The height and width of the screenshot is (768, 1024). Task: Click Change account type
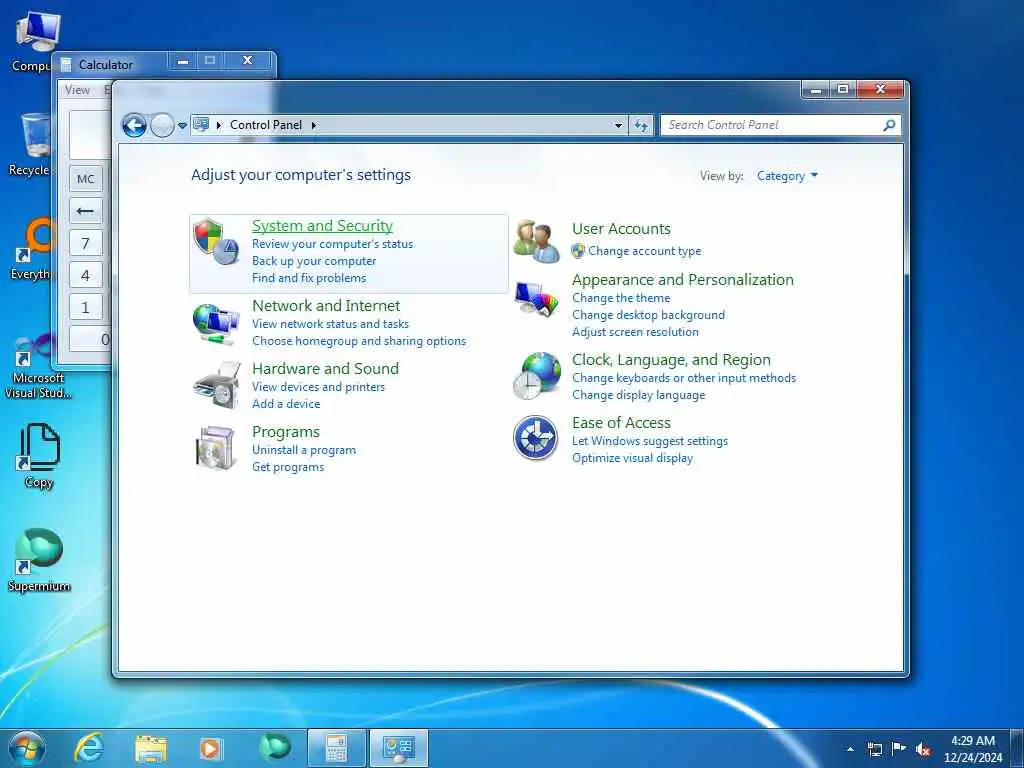[645, 251]
